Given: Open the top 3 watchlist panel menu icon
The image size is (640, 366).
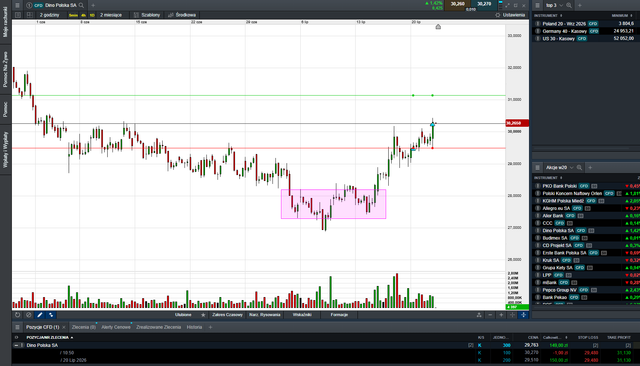Looking at the screenshot, I should tap(538, 5).
